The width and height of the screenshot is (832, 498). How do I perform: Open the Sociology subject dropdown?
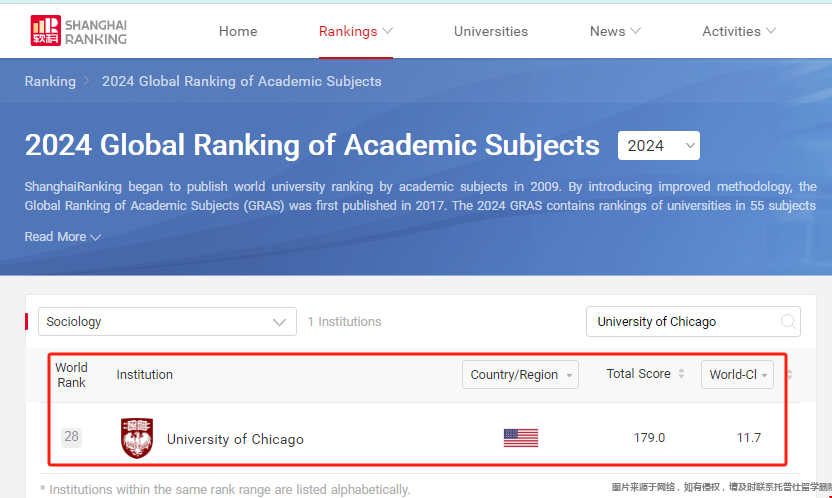coord(167,321)
